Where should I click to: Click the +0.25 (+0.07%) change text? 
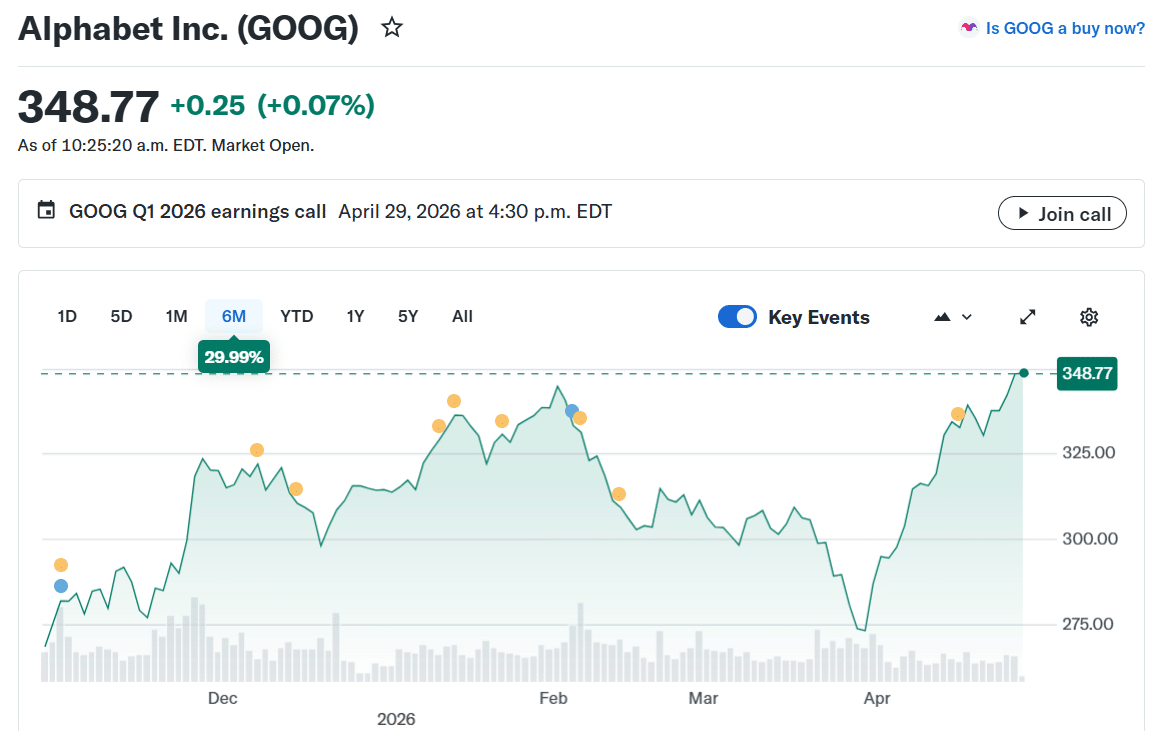coord(273,106)
